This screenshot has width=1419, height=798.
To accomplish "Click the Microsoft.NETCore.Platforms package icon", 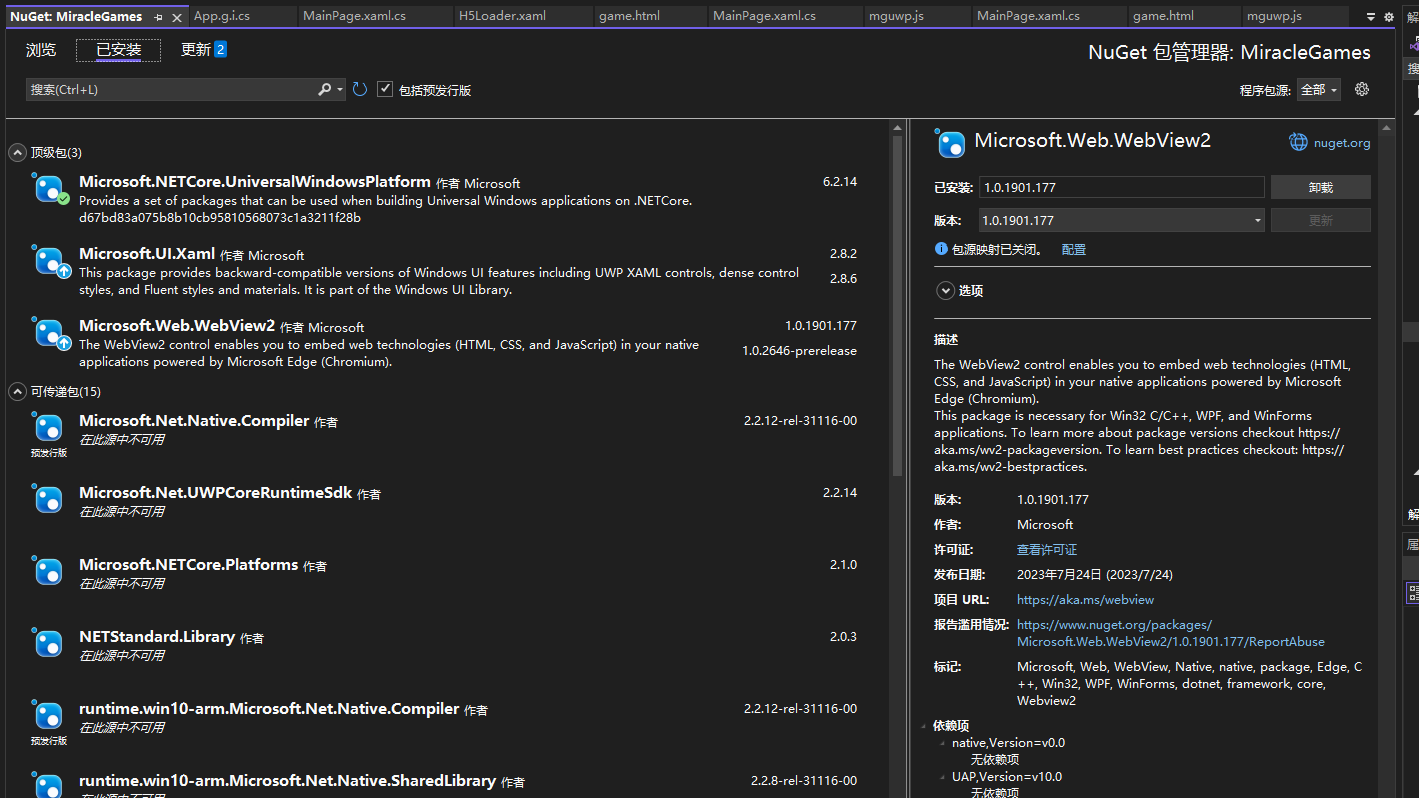I will [49, 571].
